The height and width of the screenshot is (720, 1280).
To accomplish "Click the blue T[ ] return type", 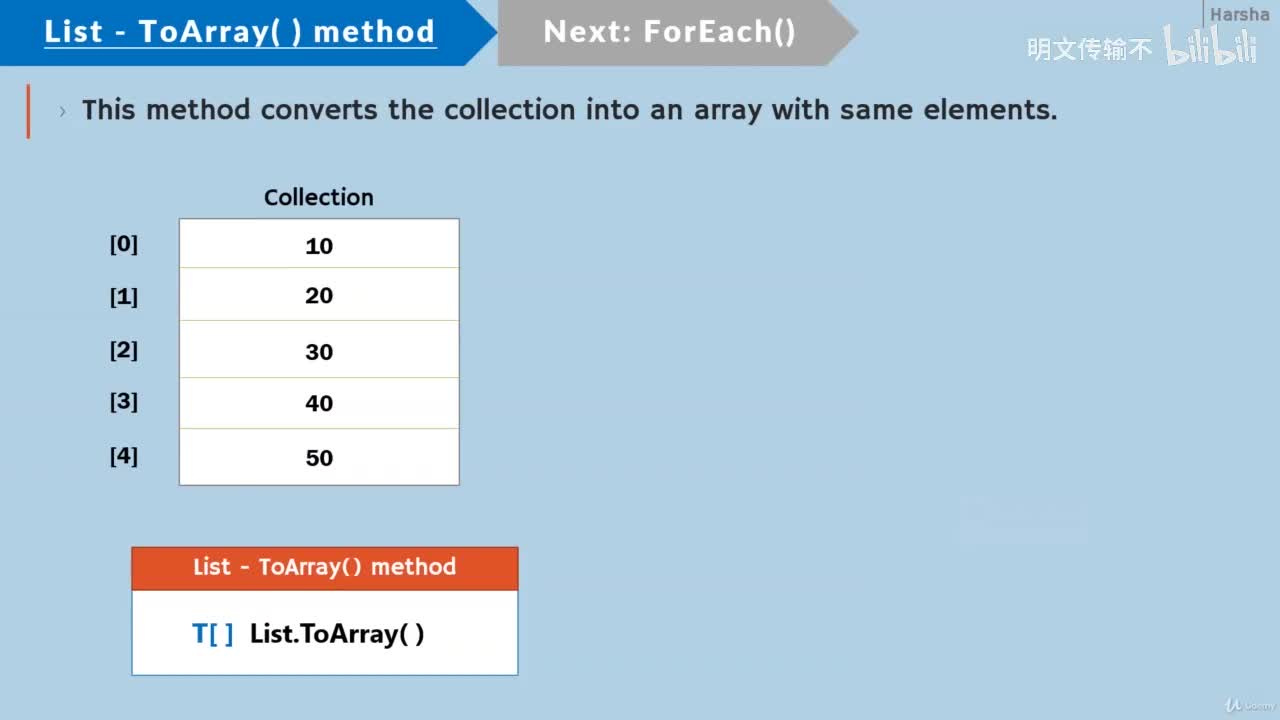I will 213,634.
